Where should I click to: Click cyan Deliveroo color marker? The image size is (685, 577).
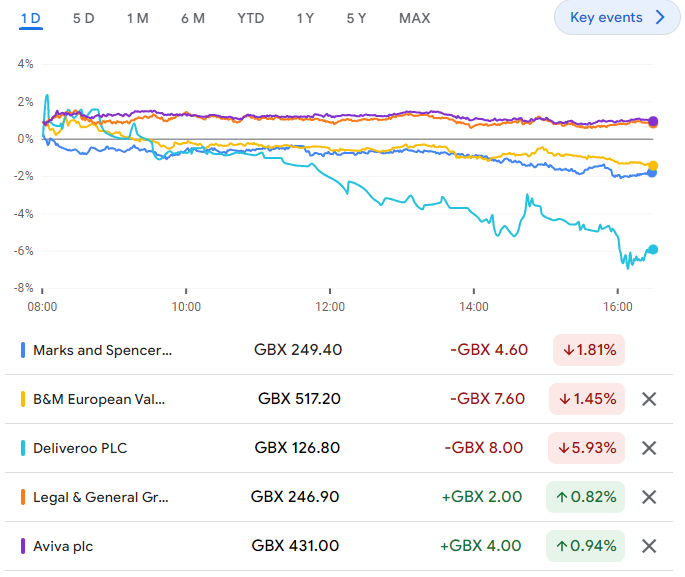23,448
